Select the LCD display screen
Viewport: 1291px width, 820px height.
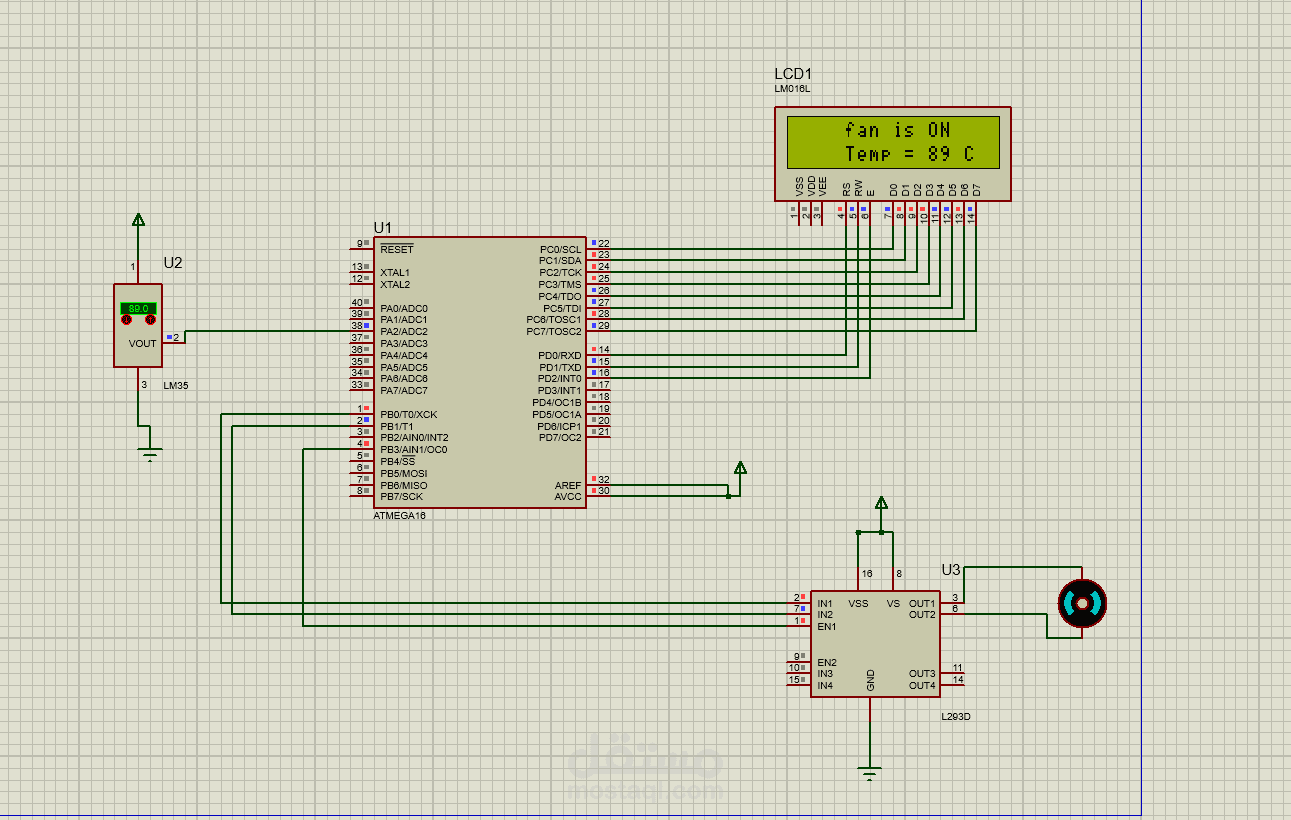893,142
